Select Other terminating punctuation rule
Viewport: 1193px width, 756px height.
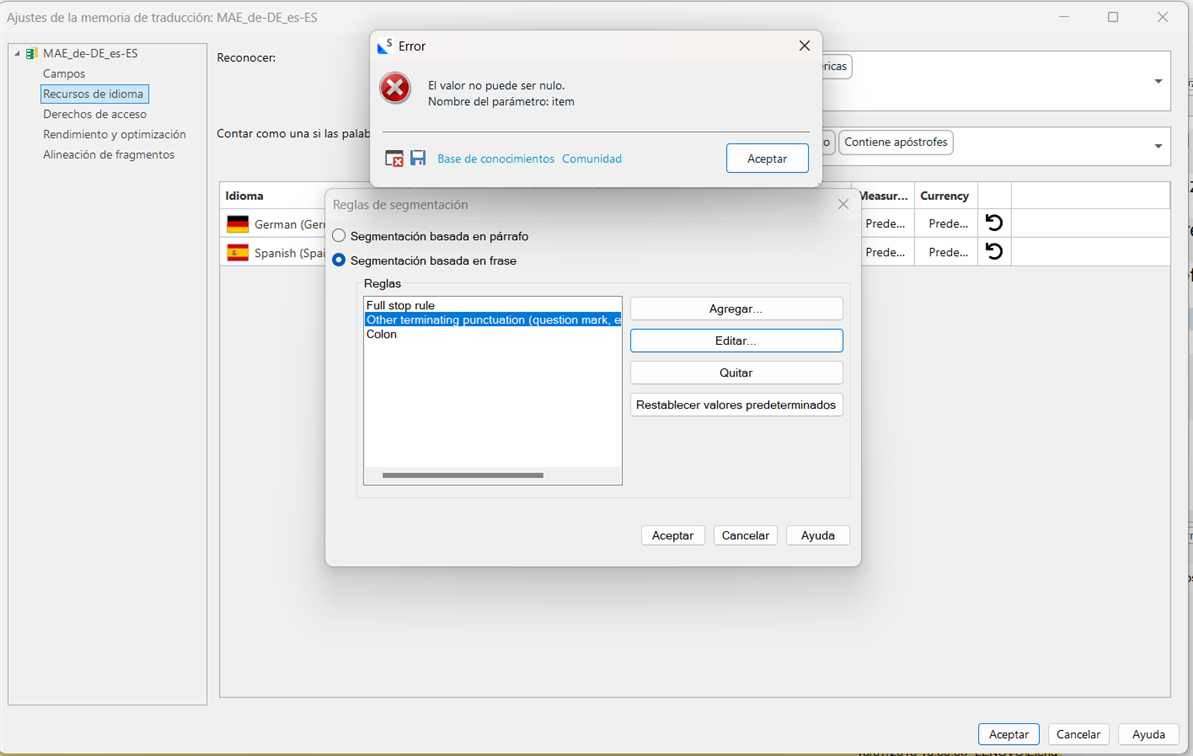tap(493, 319)
